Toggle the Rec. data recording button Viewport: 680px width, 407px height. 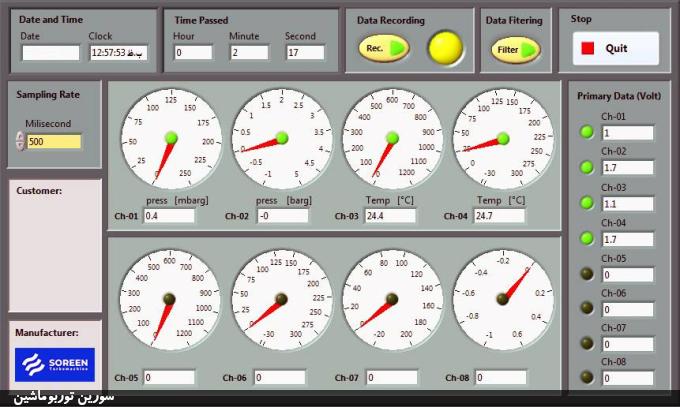coord(384,48)
